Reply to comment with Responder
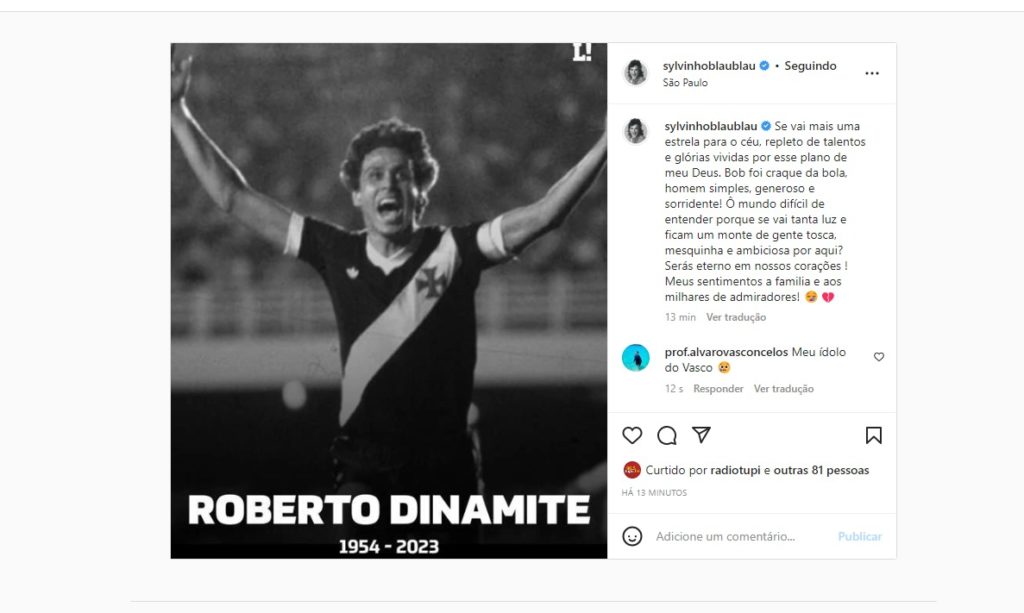Screen dimensions: 1024x613 click(x=718, y=389)
